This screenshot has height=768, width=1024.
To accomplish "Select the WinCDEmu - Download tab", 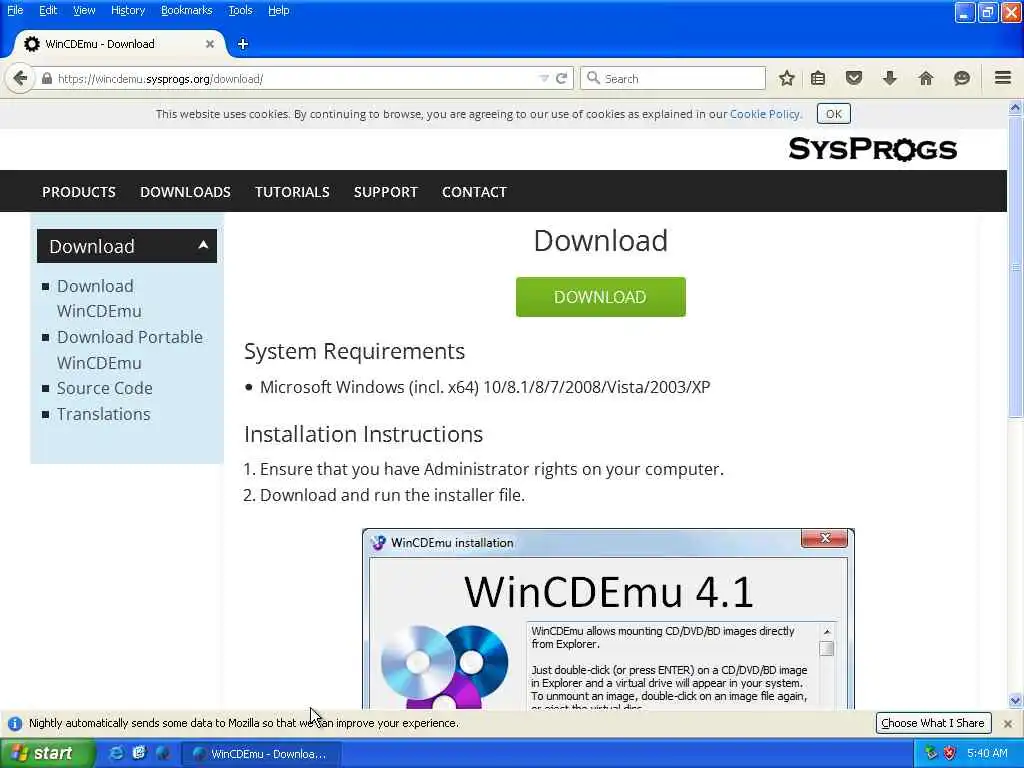I will tap(120, 44).
